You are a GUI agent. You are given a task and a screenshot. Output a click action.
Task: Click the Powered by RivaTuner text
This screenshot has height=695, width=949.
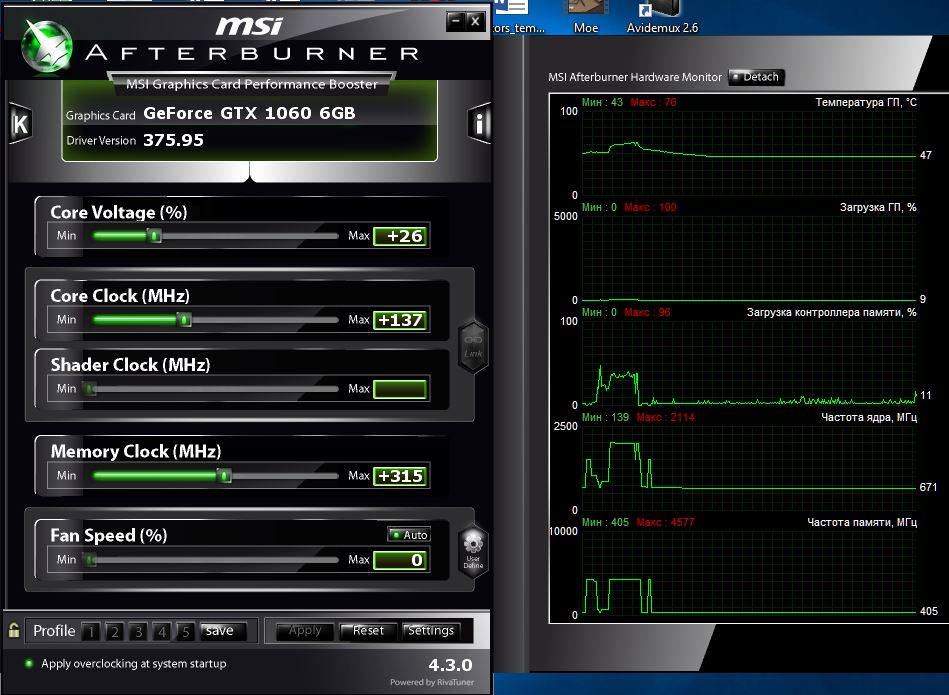432,682
